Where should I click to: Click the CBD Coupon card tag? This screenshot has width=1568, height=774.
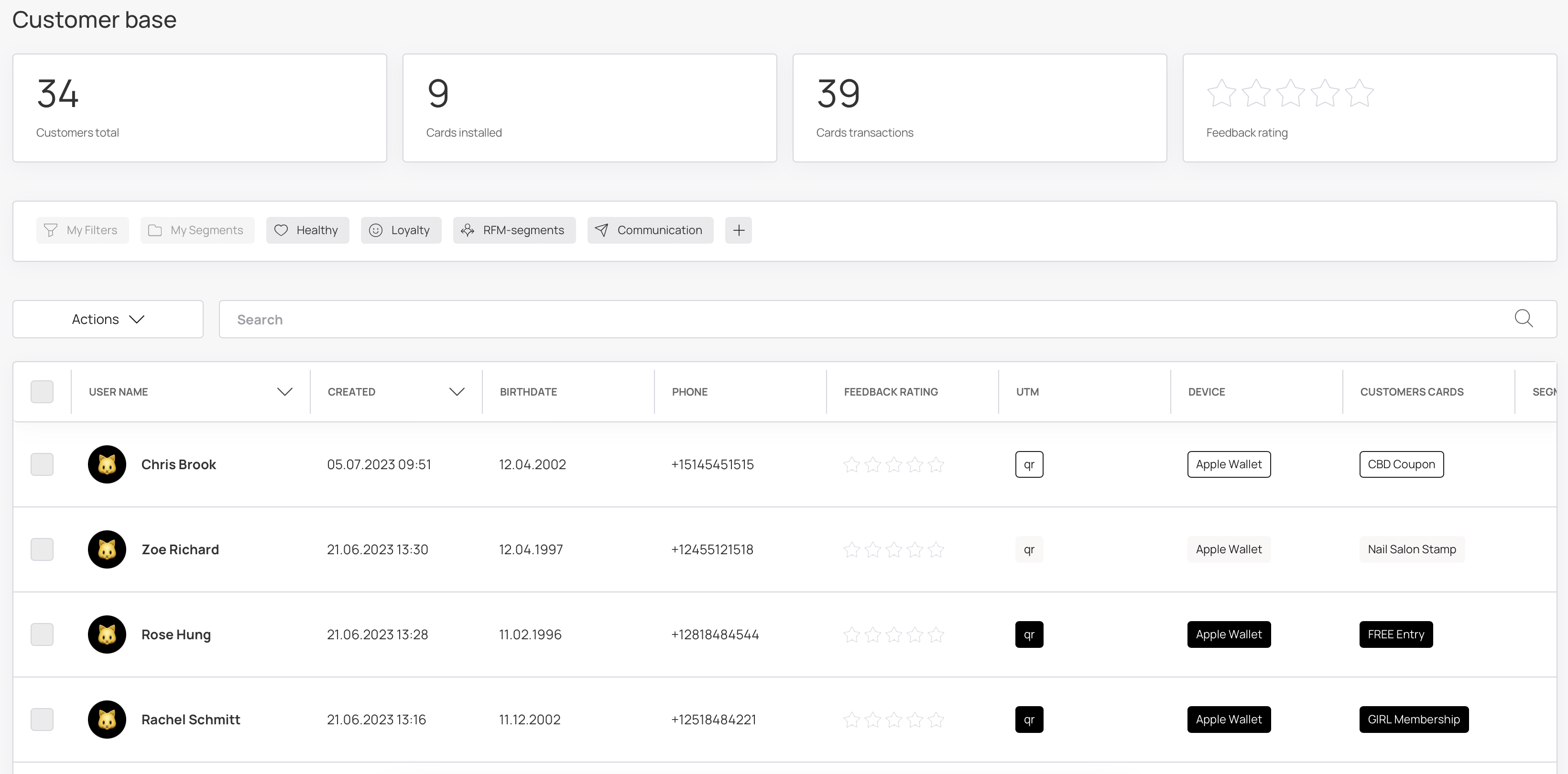1401,464
